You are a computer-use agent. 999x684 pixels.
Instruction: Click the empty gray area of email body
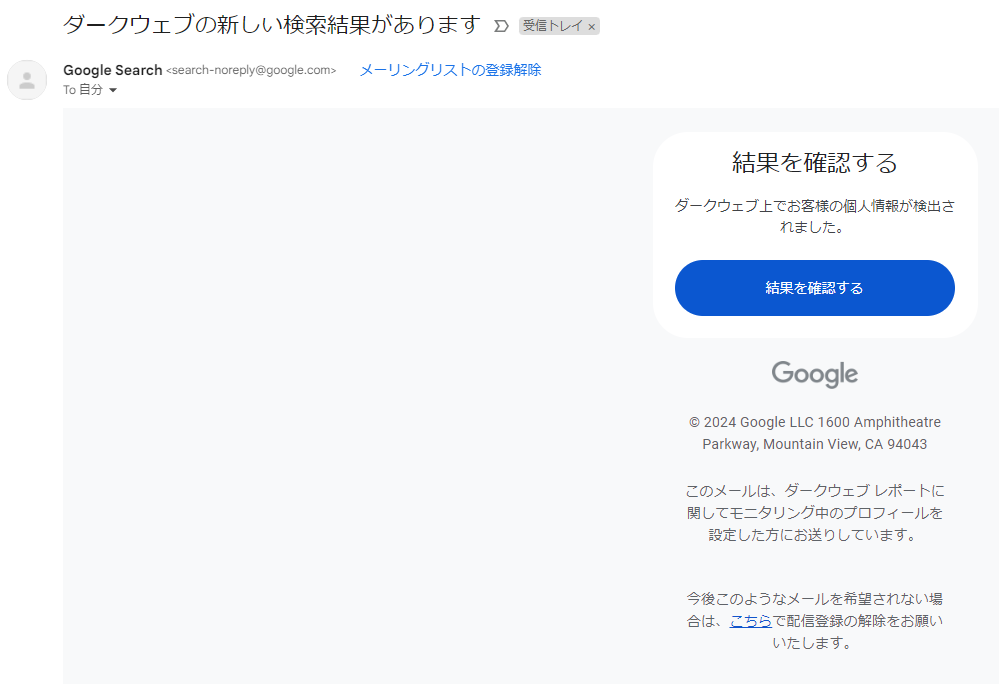pyautogui.click(x=350, y=400)
